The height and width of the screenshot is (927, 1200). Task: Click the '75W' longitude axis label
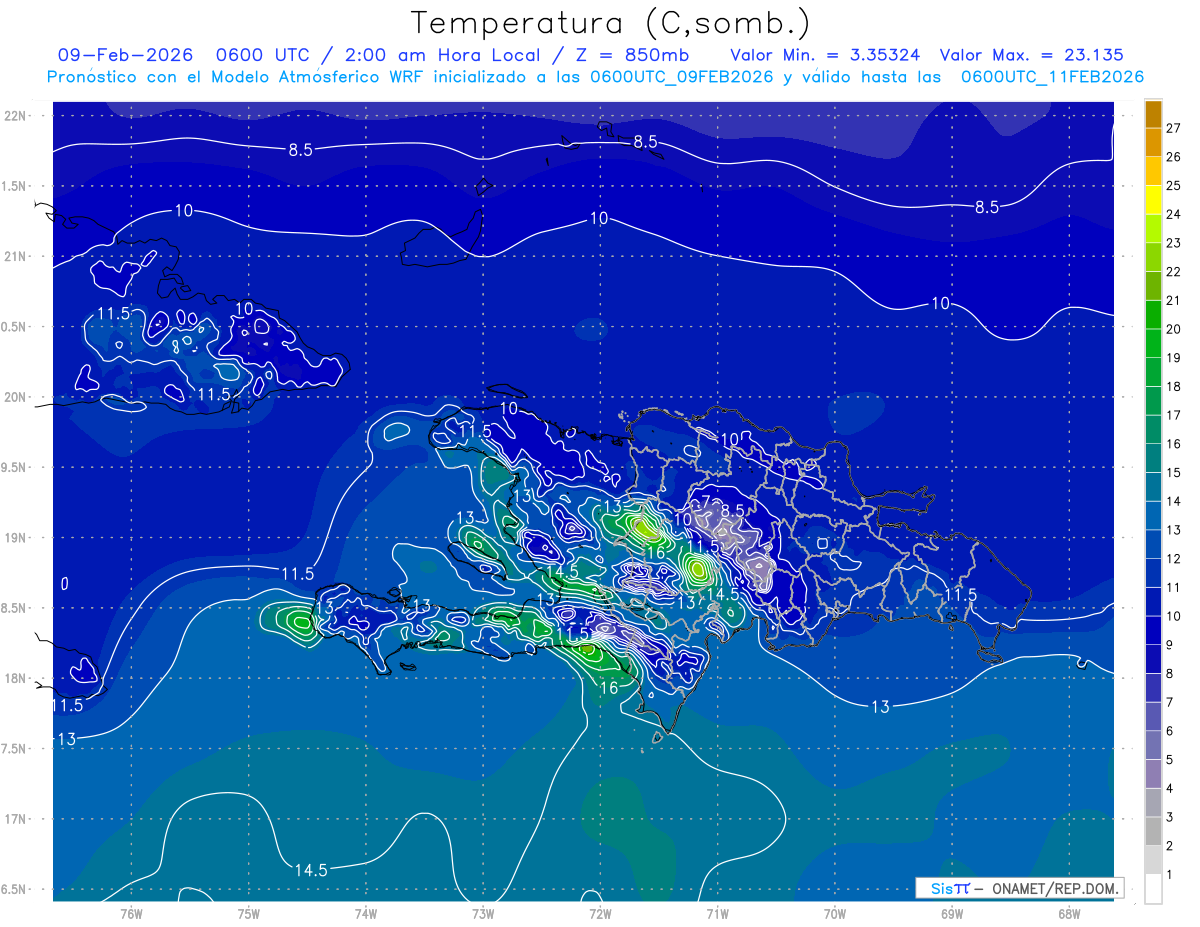pos(249,913)
